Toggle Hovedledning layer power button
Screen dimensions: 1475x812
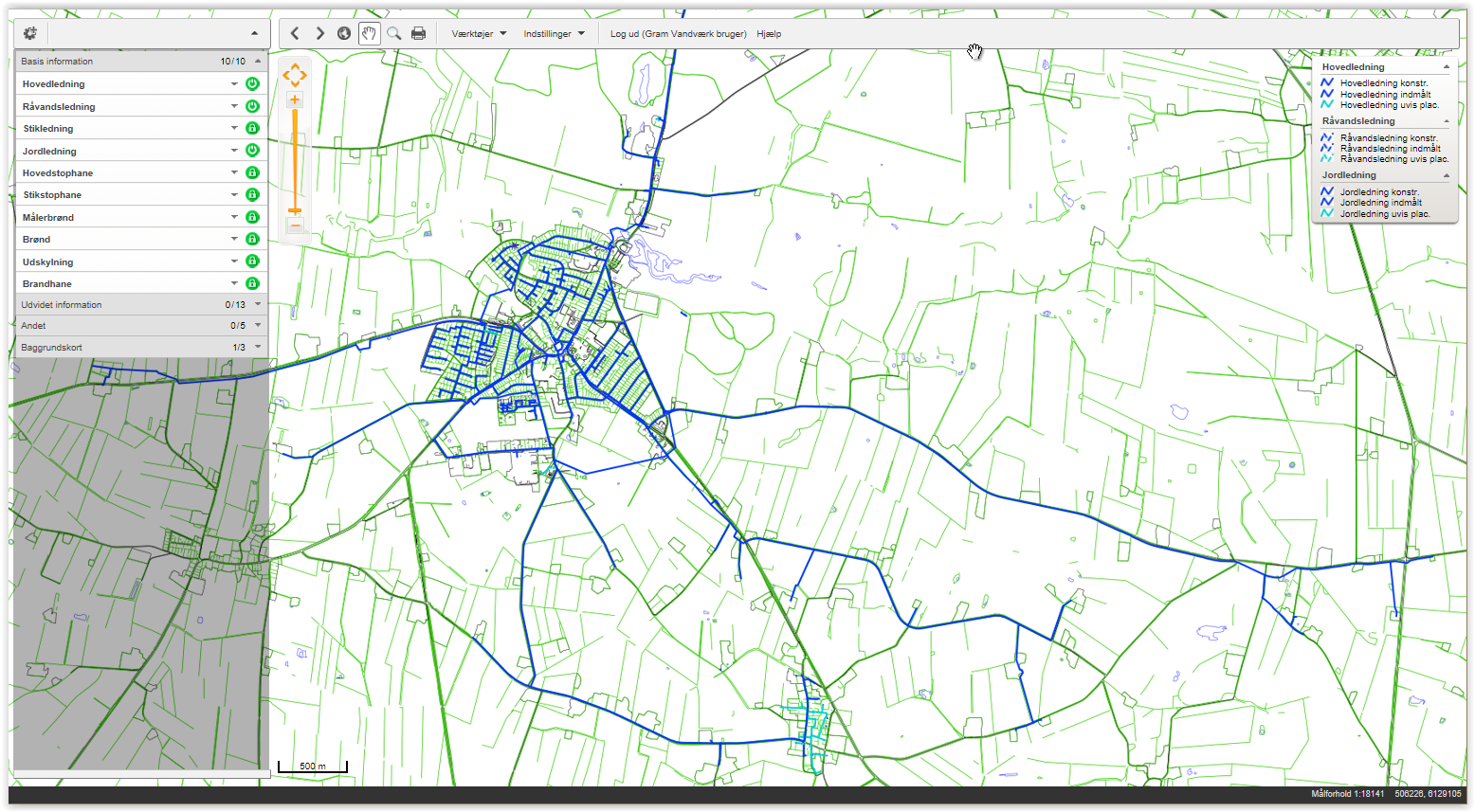(252, 83)
